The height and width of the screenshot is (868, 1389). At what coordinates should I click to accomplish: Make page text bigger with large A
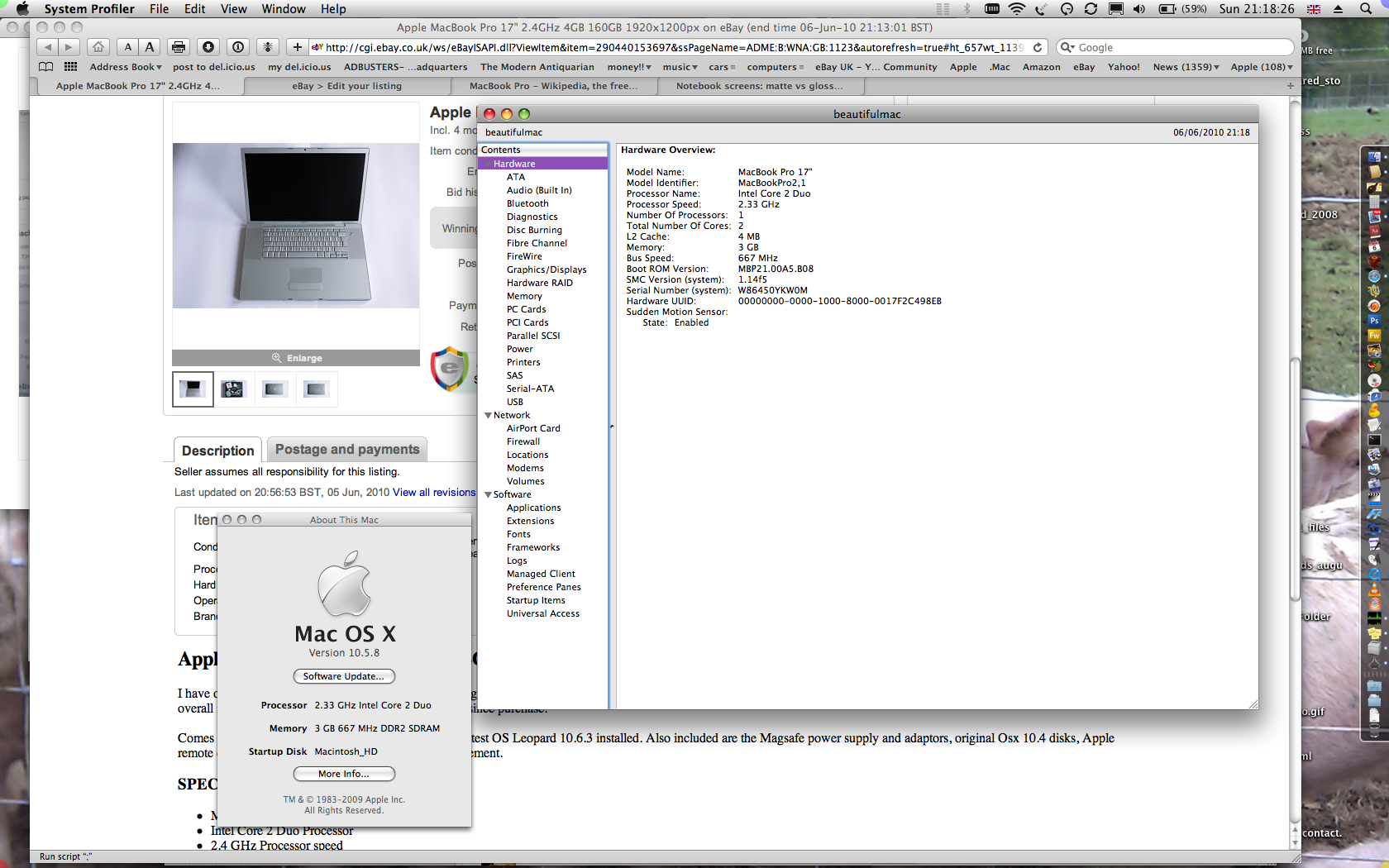(149, 47)
